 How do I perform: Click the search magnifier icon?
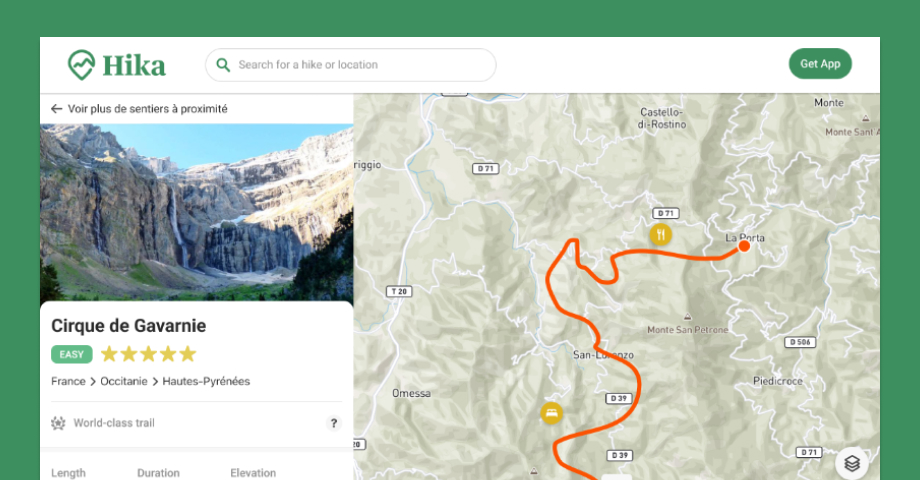223,65
